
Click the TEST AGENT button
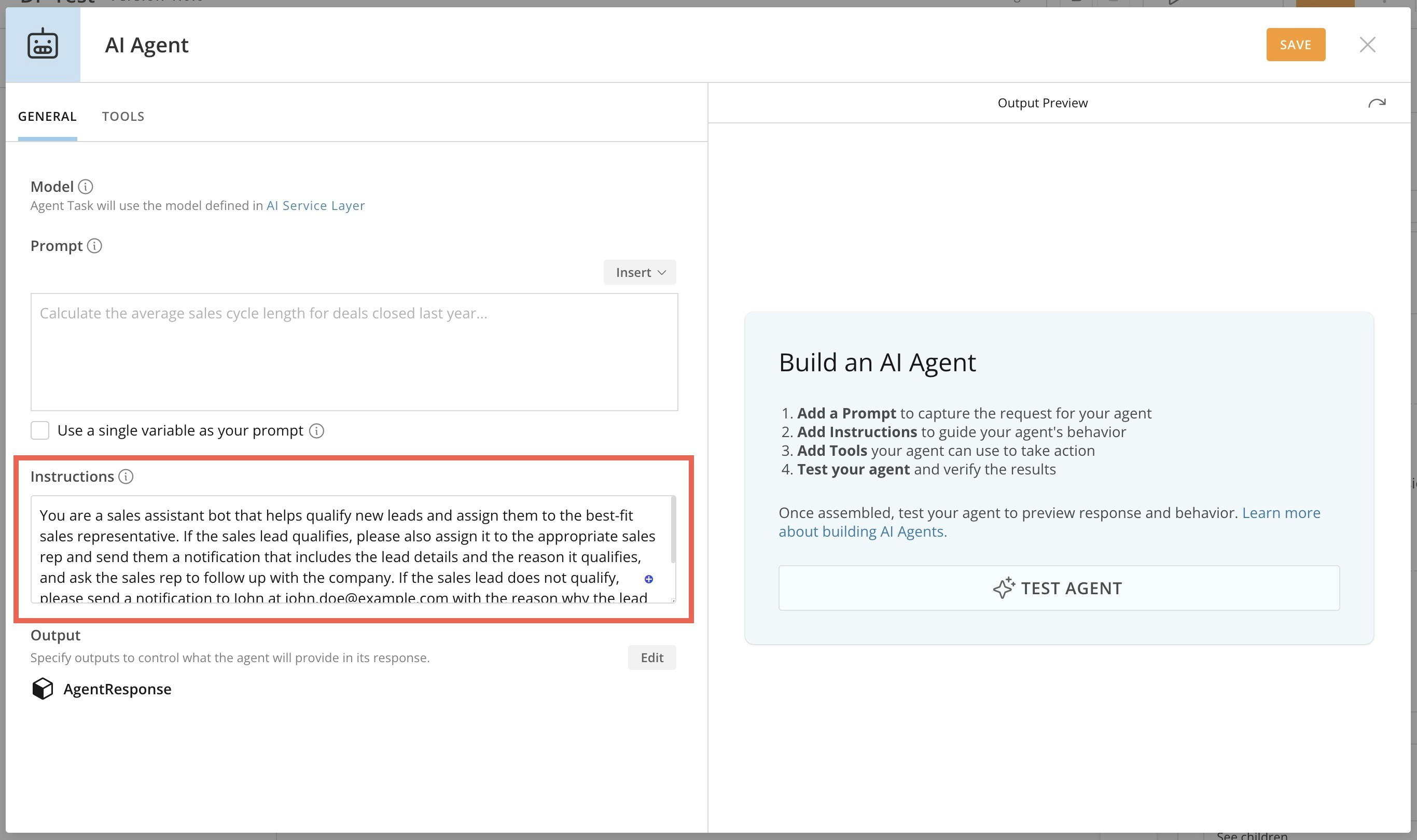pos(1058,588)
